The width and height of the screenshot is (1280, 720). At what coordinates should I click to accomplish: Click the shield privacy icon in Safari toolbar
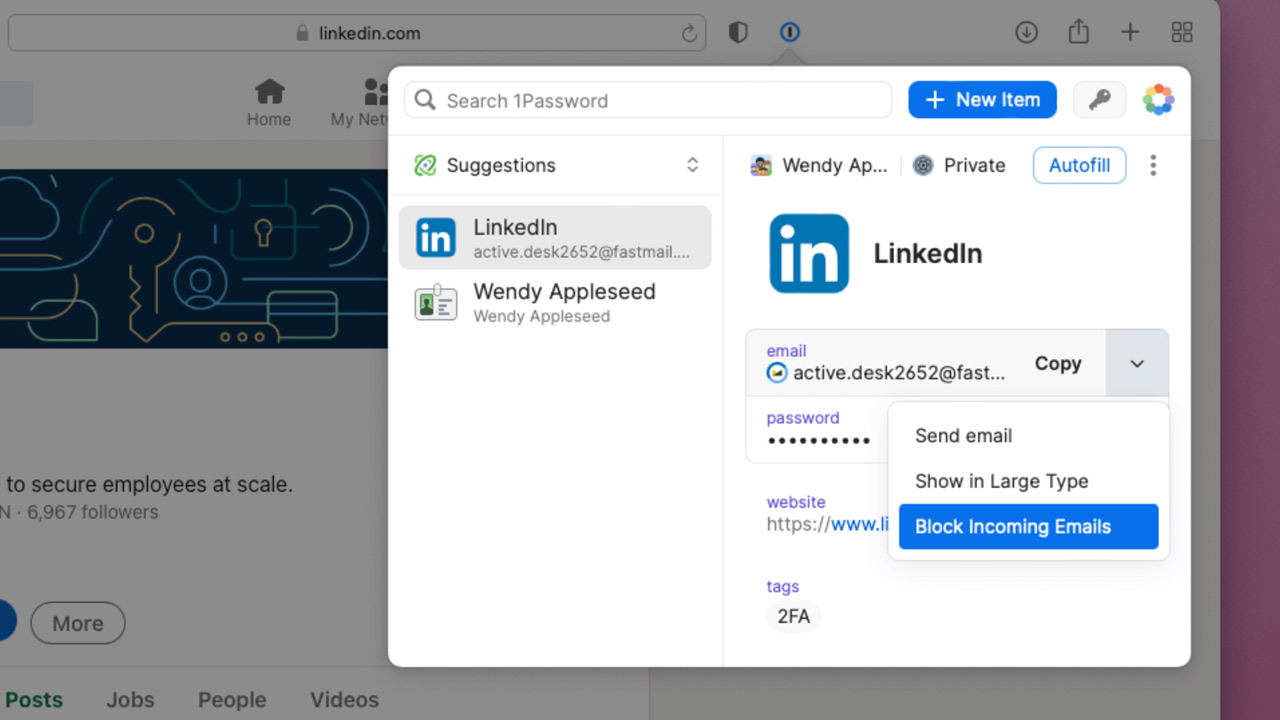(738, 32)
